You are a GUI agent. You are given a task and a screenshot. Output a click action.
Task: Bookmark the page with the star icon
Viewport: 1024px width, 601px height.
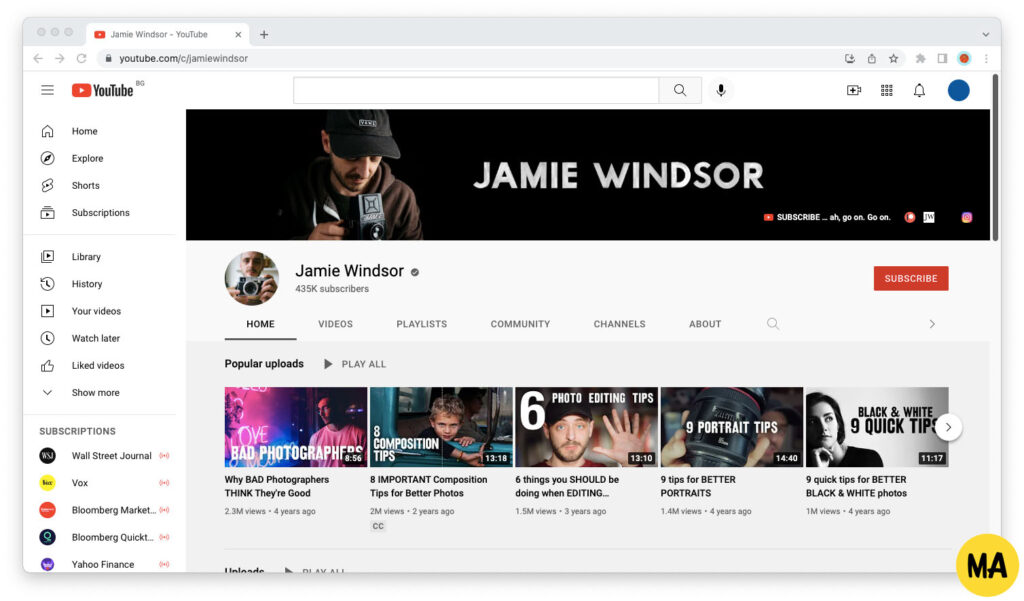(893, 58)
